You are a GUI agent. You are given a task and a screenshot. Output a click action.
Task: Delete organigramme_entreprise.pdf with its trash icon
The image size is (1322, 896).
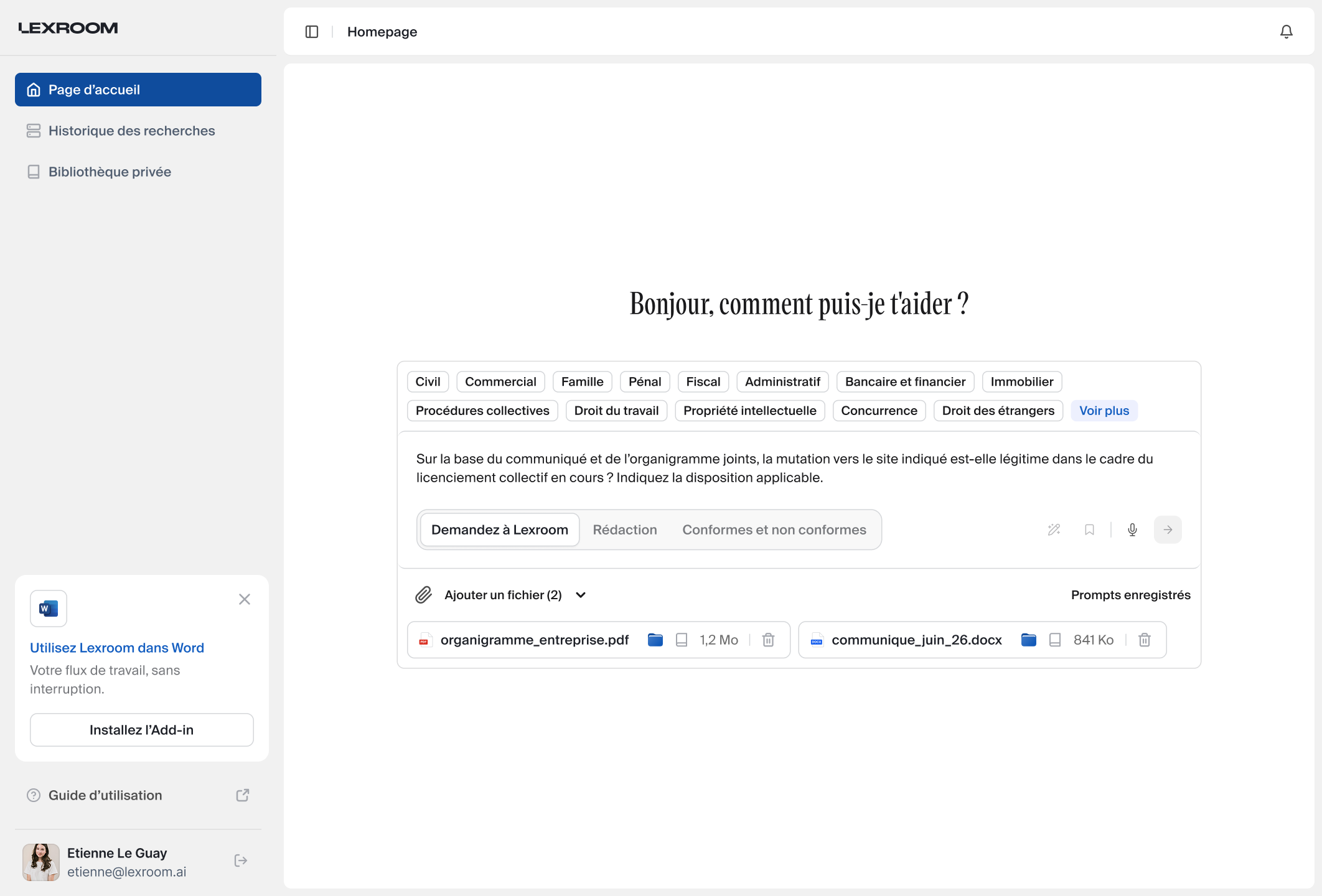(768, 640)
